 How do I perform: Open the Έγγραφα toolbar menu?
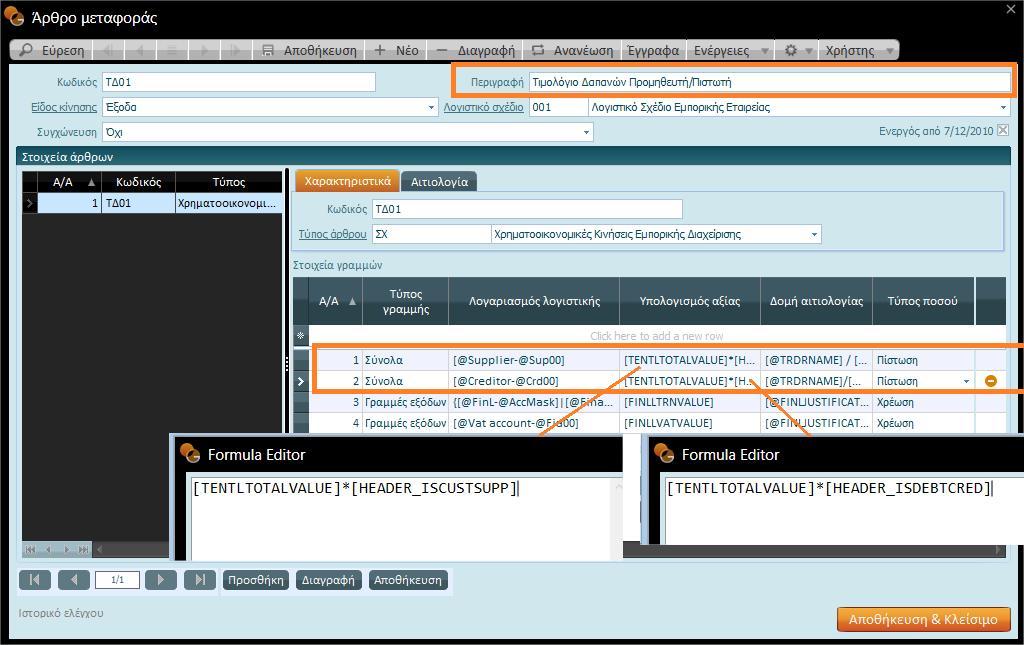pos(653,50)
